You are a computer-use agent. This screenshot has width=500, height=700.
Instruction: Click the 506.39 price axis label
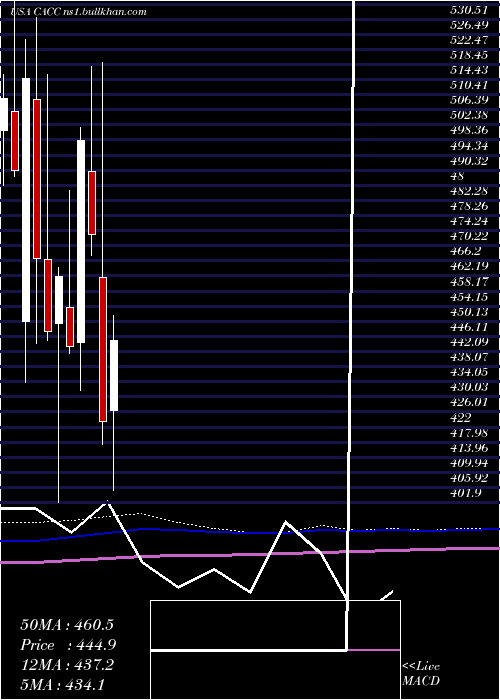[469, 101]
